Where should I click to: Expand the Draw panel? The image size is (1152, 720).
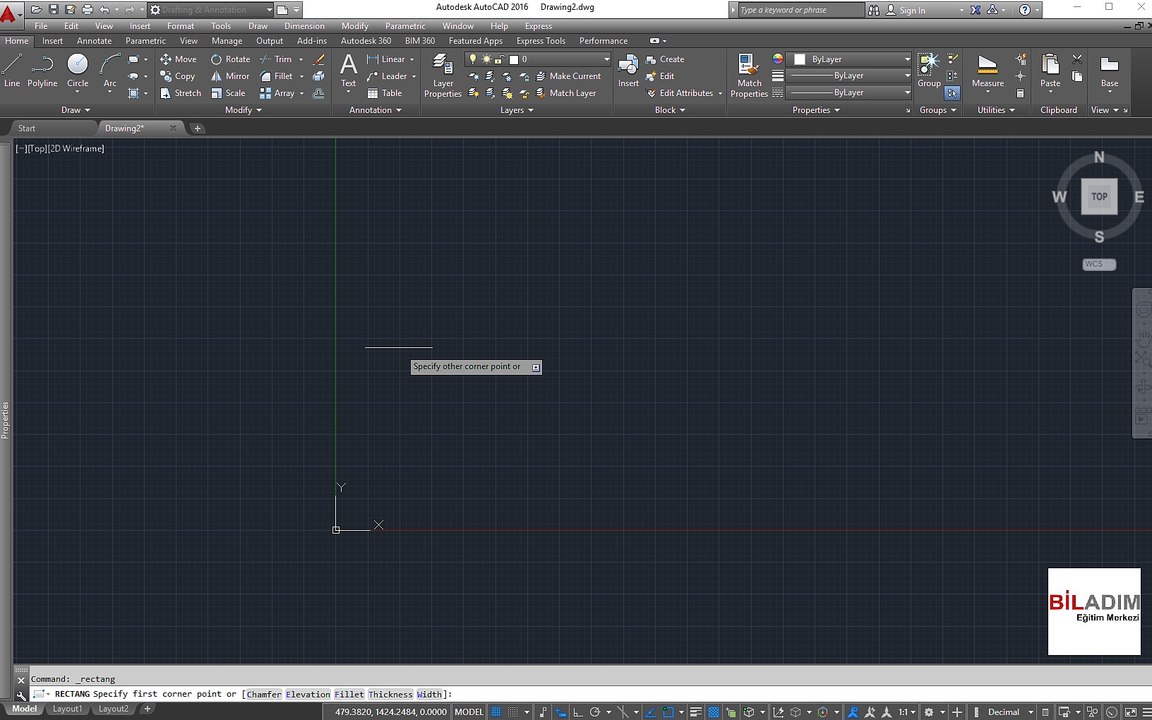pos(76,109)
